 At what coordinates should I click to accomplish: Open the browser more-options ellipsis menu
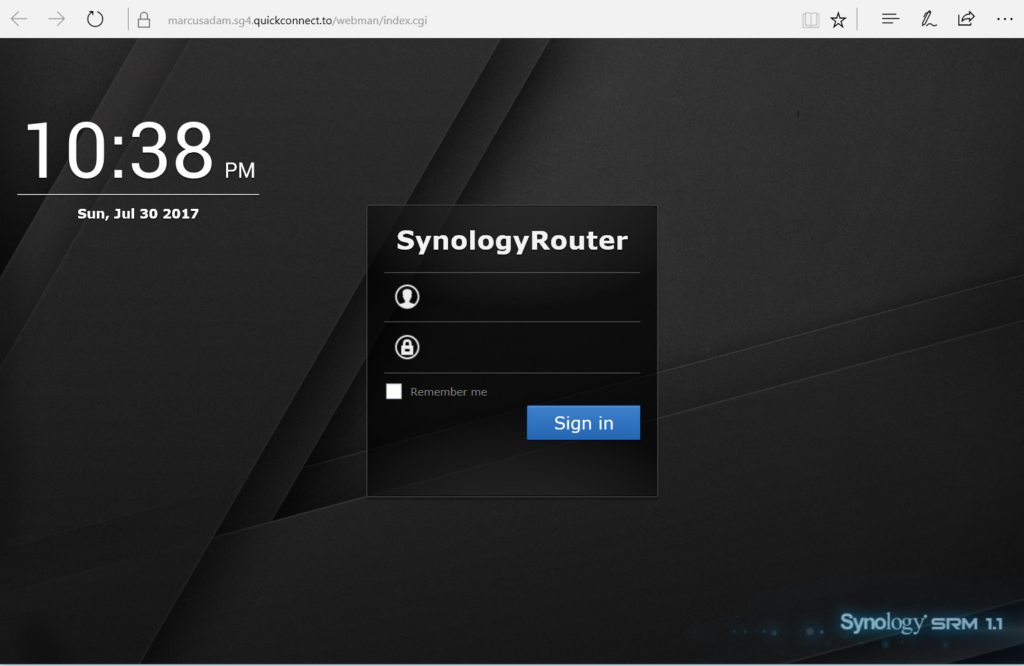1004,19
